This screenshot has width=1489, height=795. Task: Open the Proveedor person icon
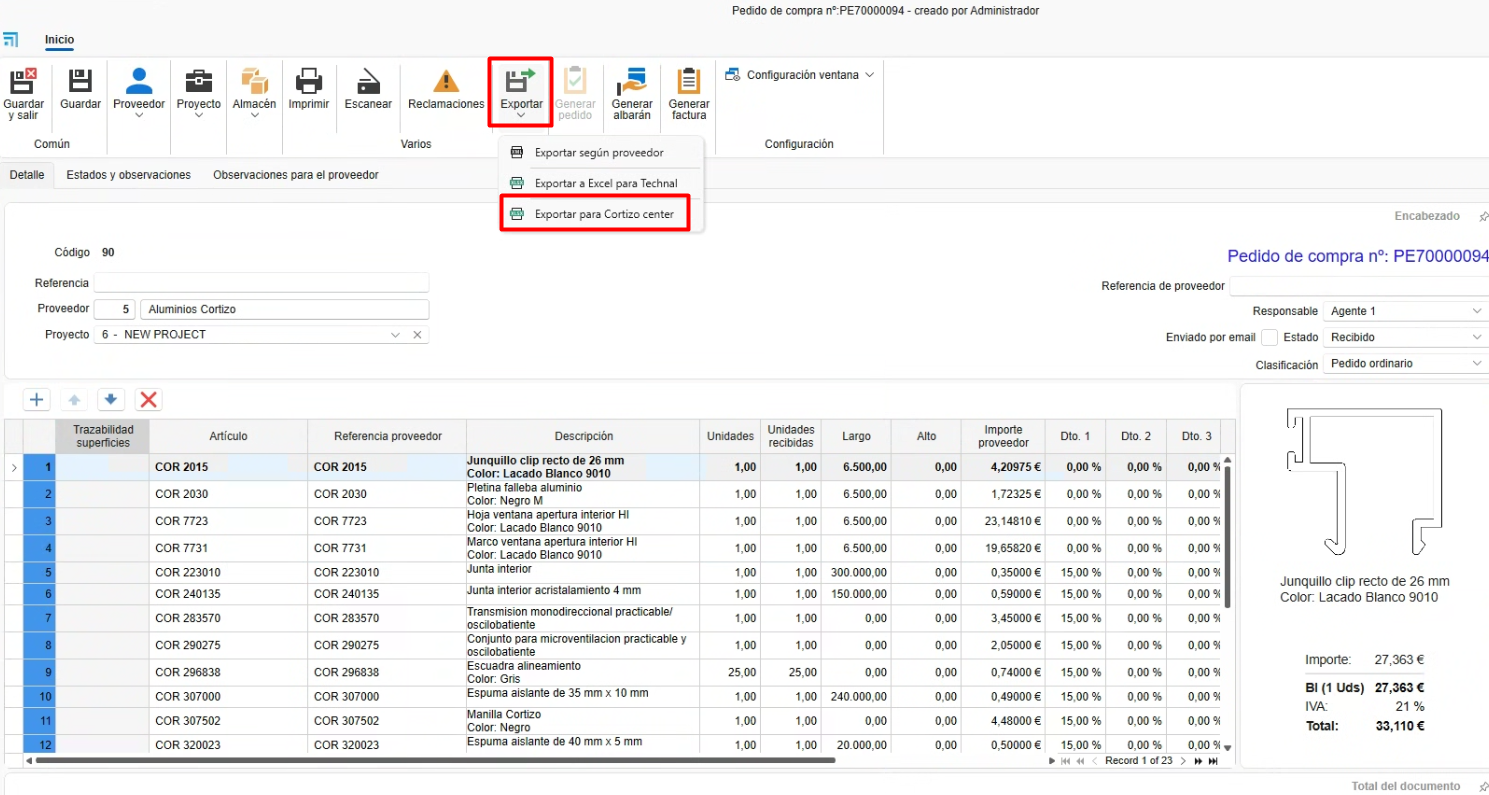139,81
